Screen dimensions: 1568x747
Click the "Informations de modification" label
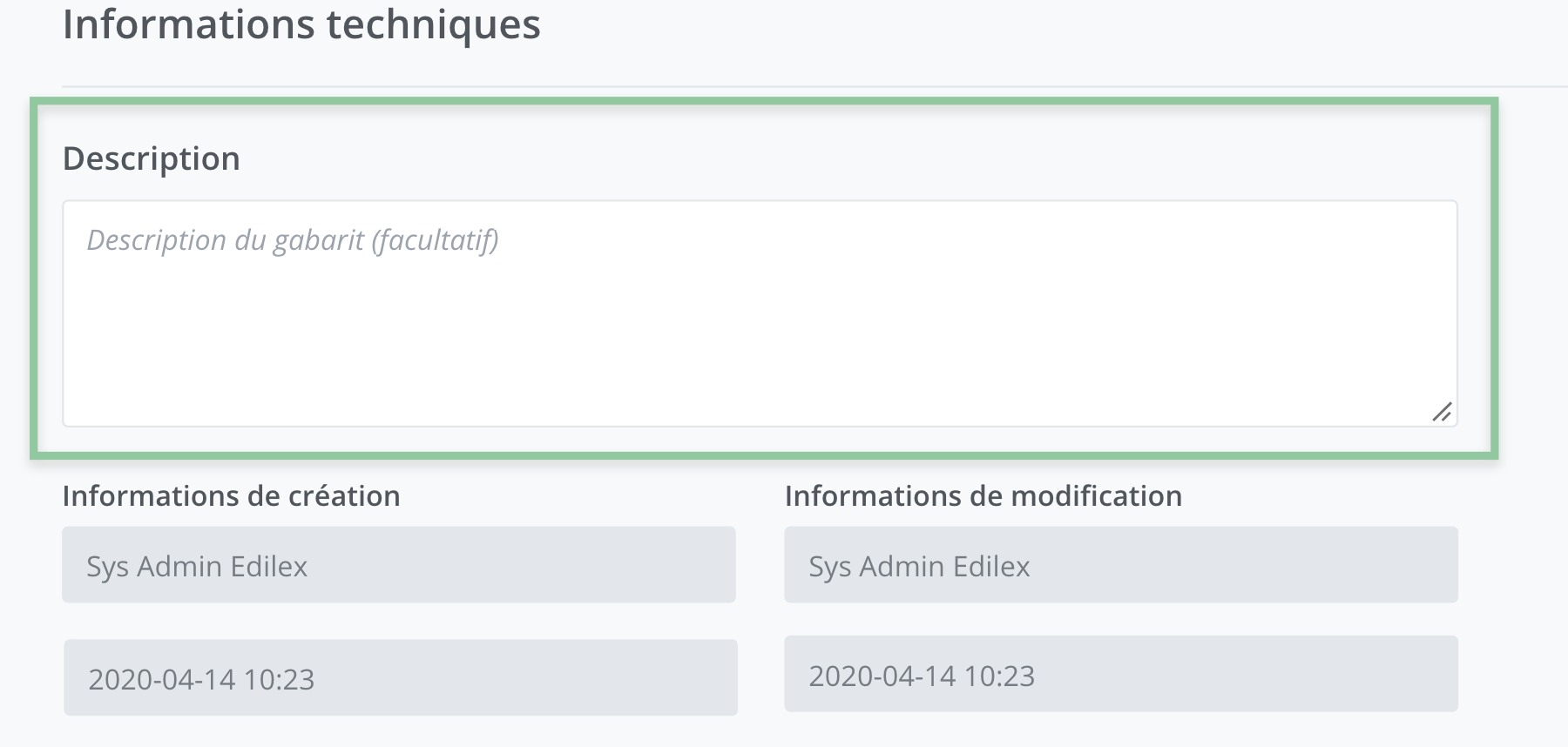tap(983, 496)
